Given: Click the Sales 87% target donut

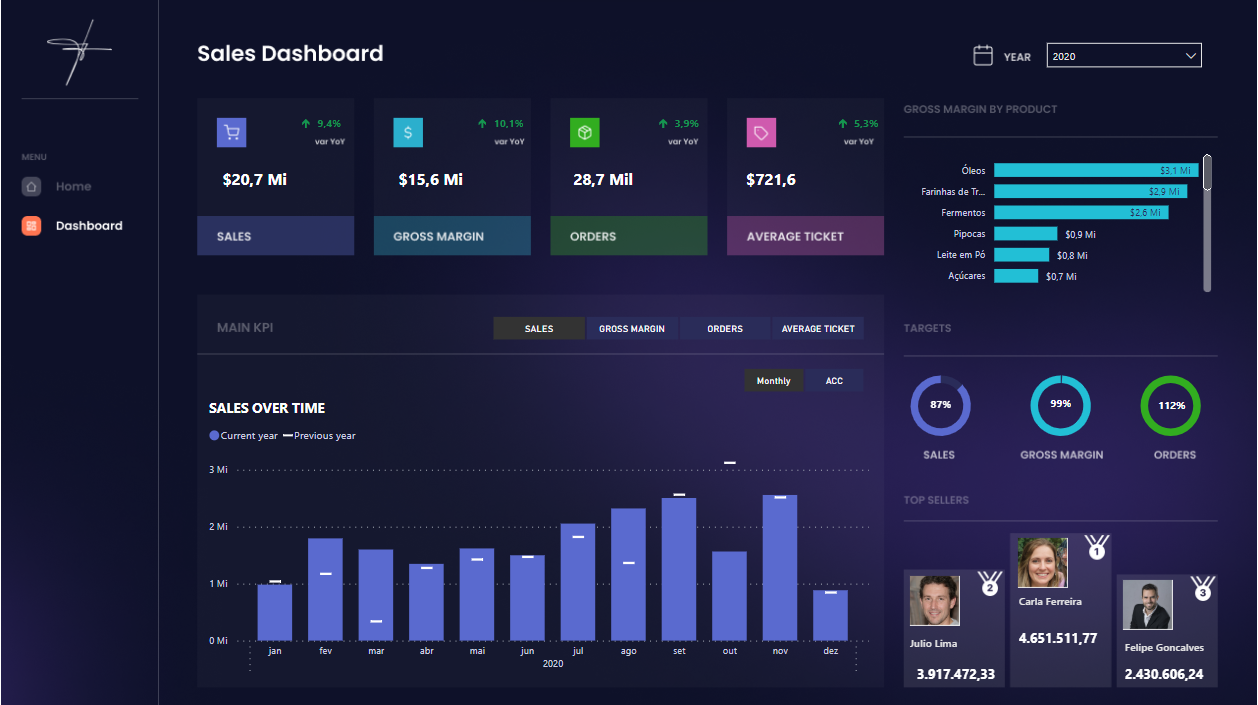Looking at the screenshot, I should point(940,406).
